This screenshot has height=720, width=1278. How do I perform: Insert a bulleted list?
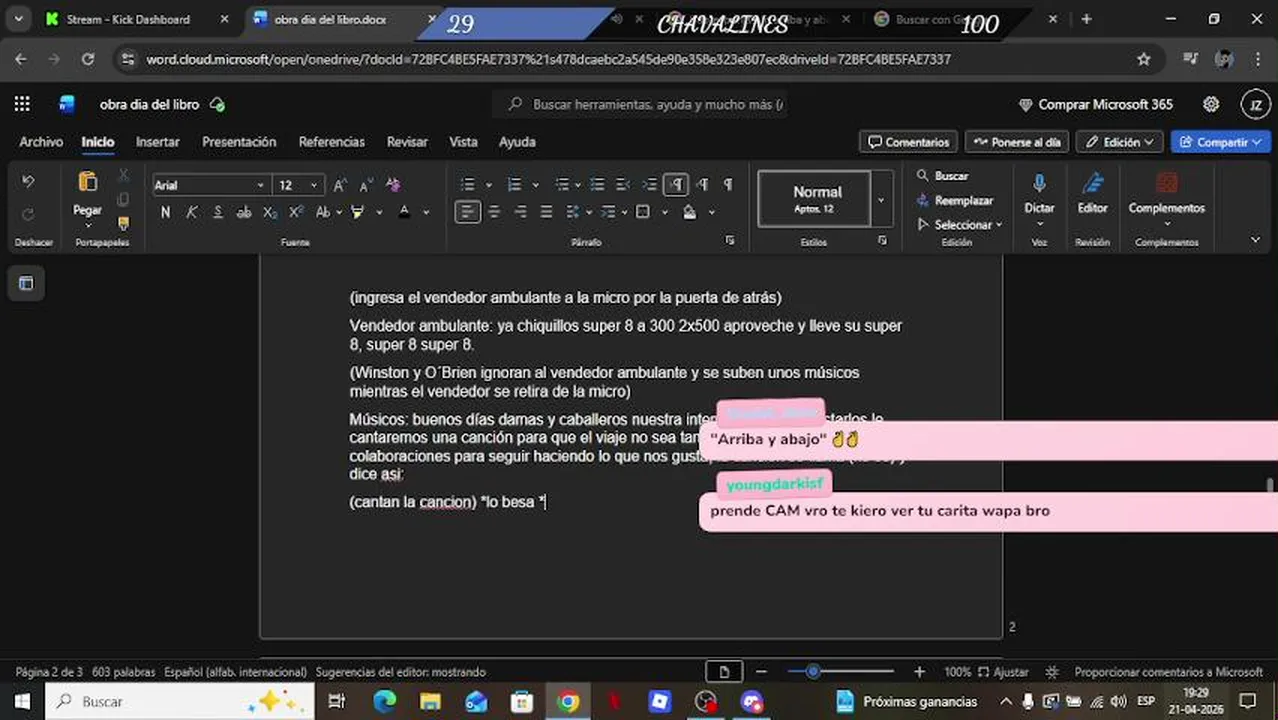click(x=467, y=185)
